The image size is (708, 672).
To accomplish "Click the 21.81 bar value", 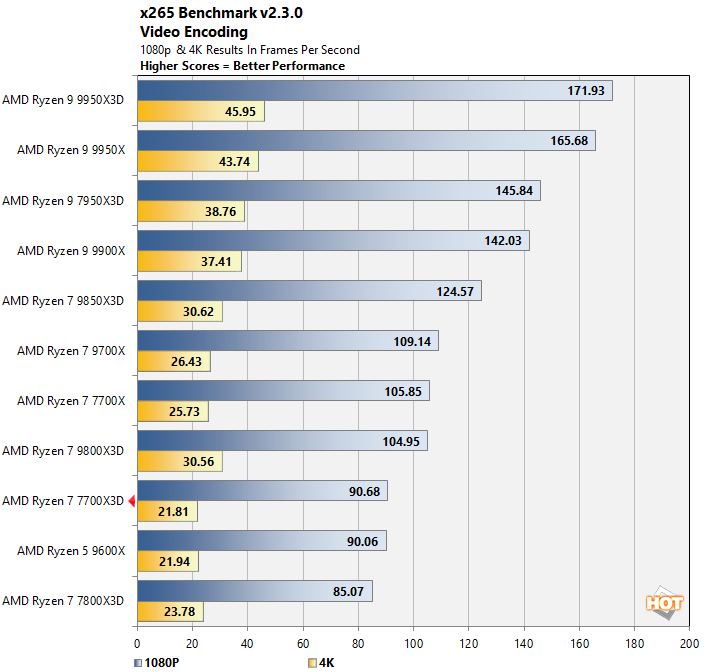I will click(173, 512).
